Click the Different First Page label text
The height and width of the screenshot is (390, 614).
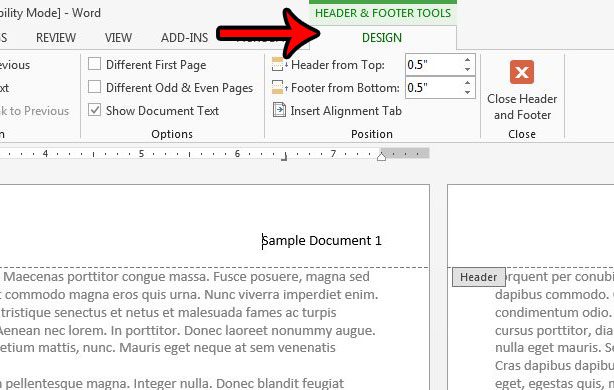pos(156,65)
